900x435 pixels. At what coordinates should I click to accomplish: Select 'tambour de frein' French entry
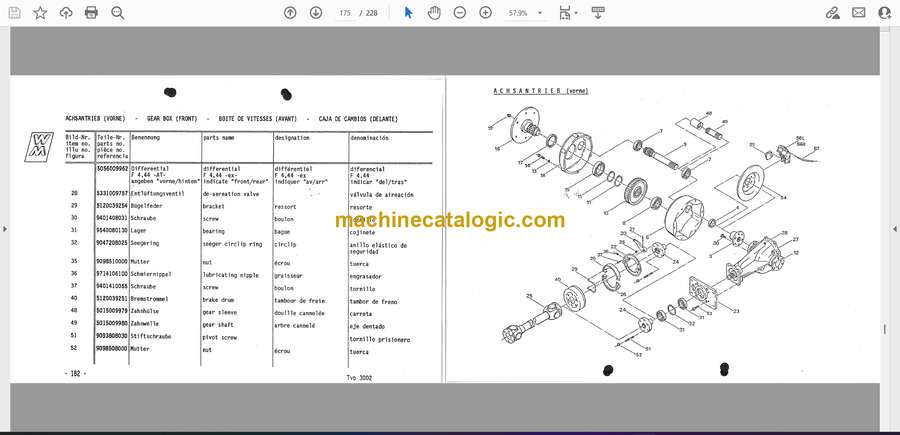(300, 301)
